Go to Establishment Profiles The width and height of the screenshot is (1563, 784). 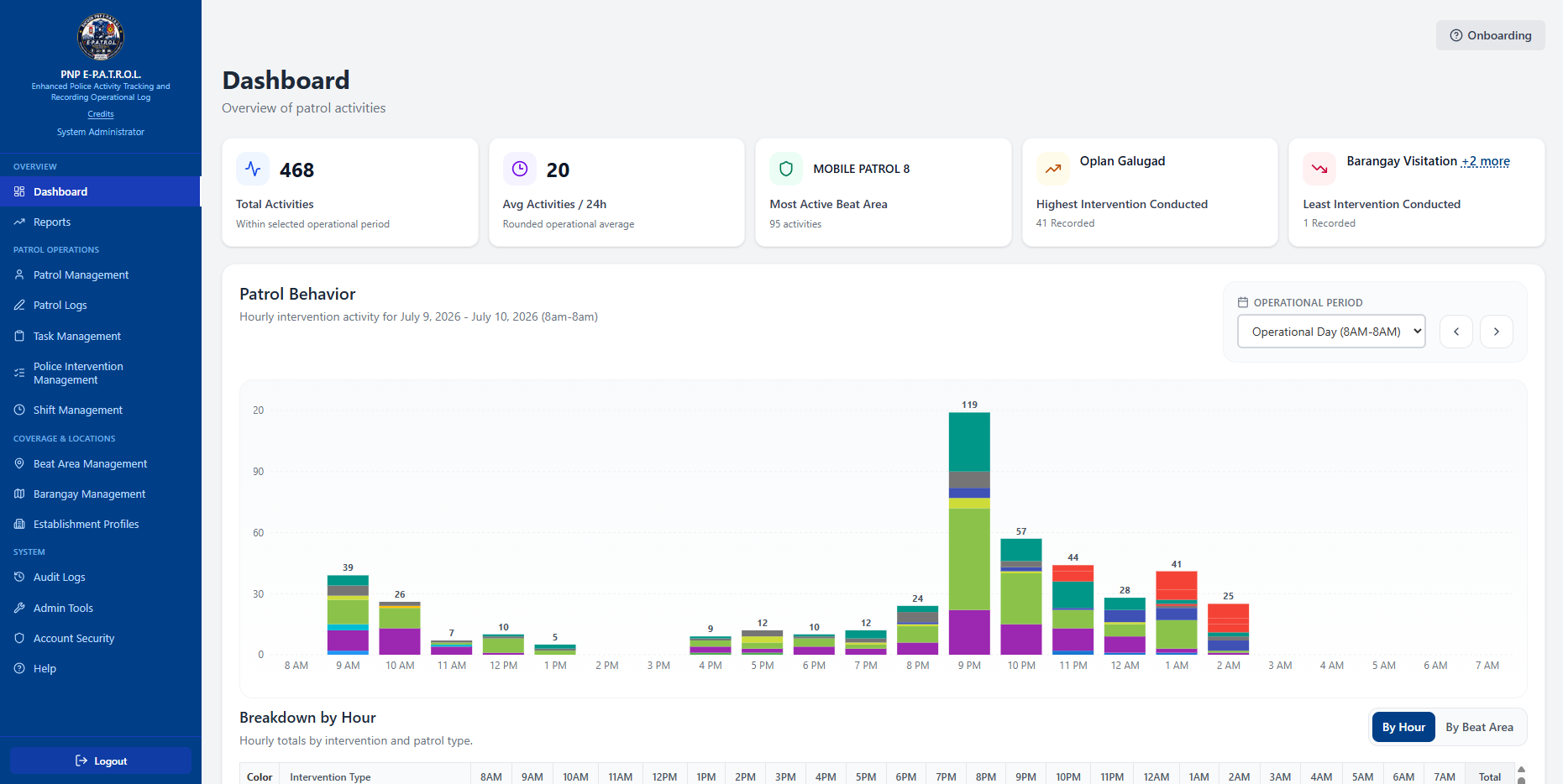tap(101, 524)
